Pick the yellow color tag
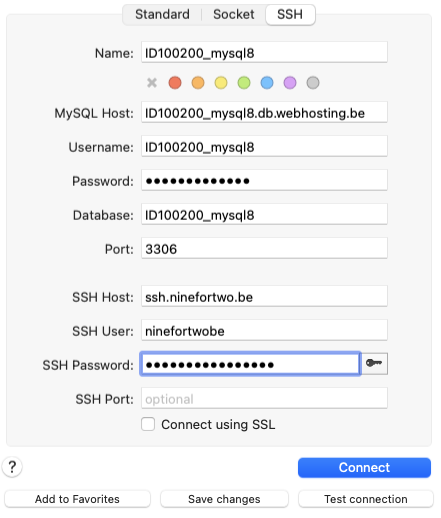 point(221,83)
